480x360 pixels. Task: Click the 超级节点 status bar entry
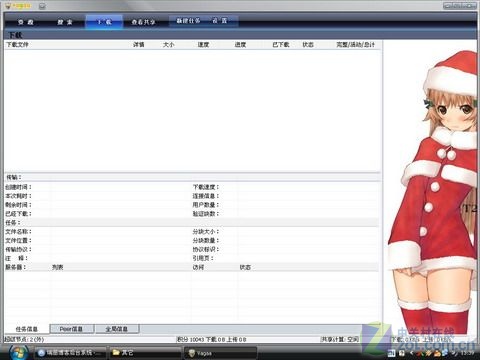click(24, 339)
